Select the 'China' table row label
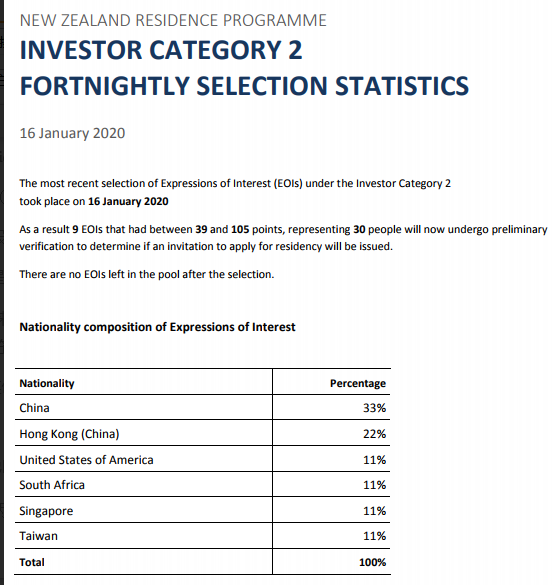This screenshot has height=585, width=553. [x=34, y=408]
